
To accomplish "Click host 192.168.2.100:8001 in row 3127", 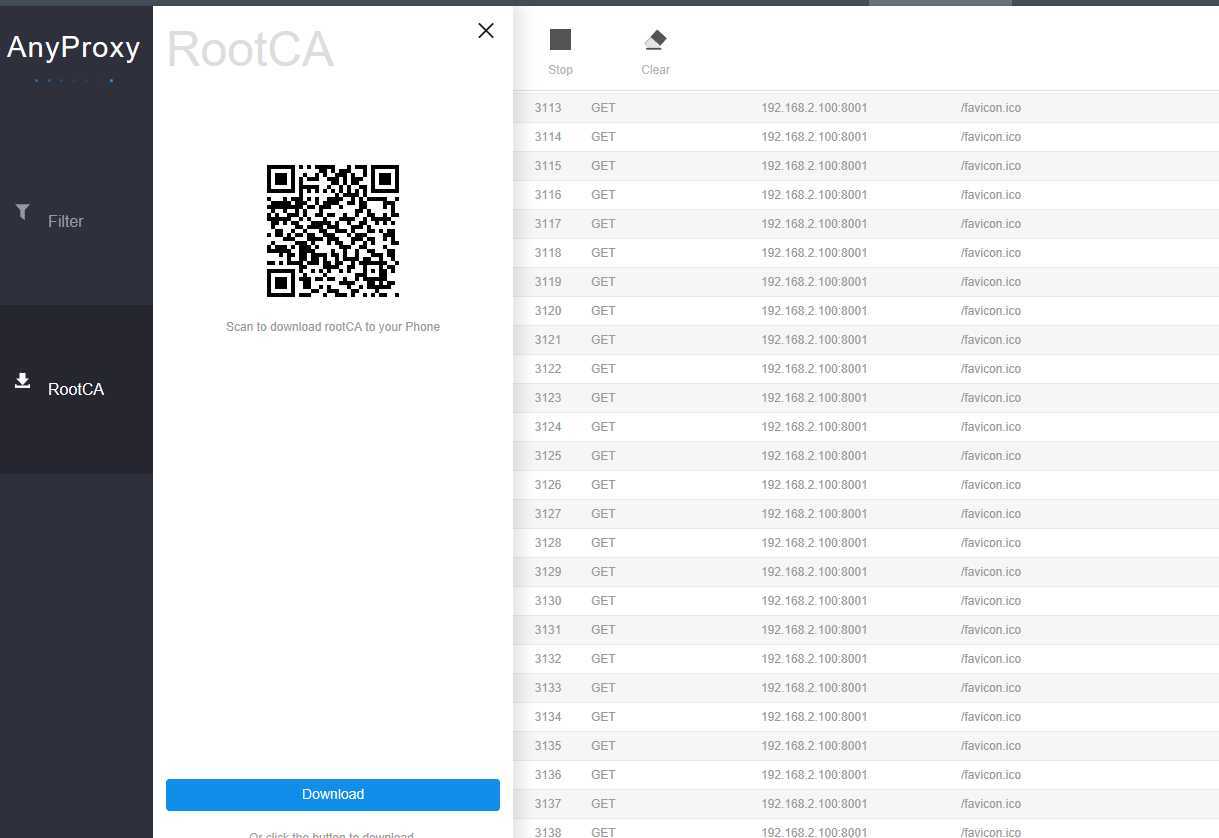I will [814, 514].
